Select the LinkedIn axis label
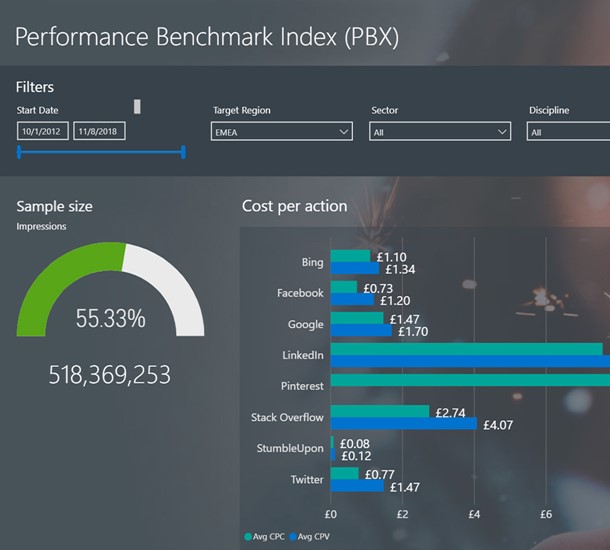 pos(303,355)
